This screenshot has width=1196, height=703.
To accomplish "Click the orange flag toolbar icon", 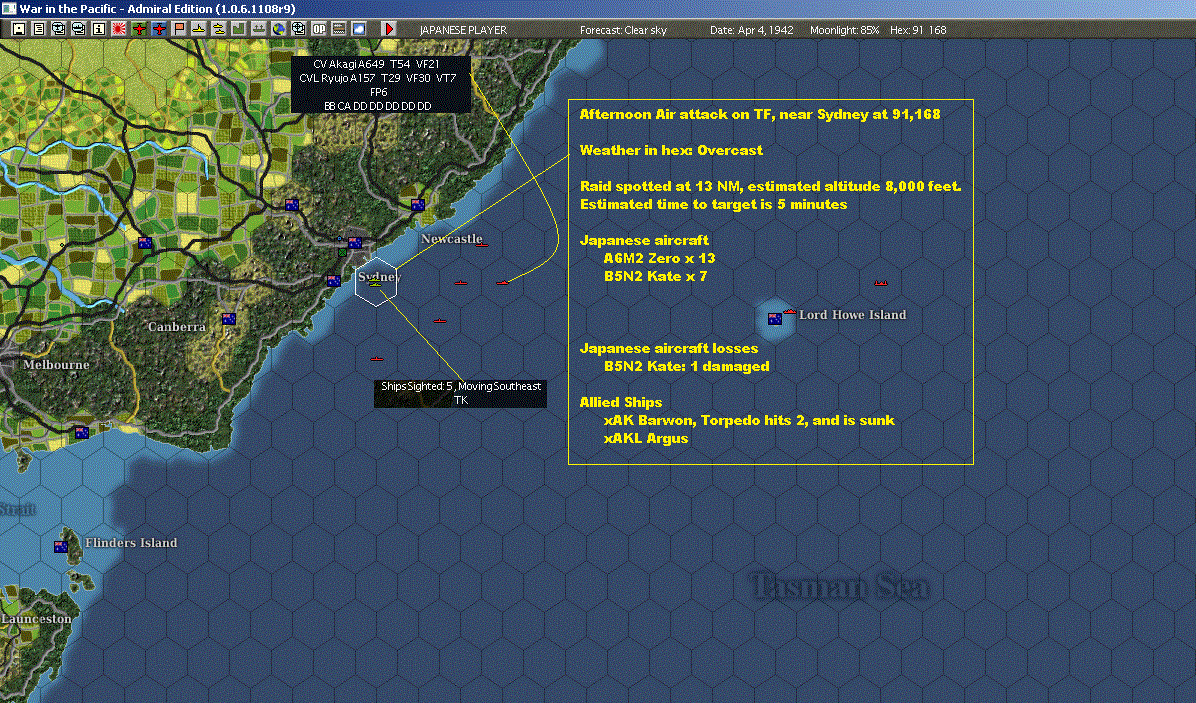I will click(178, 29).
